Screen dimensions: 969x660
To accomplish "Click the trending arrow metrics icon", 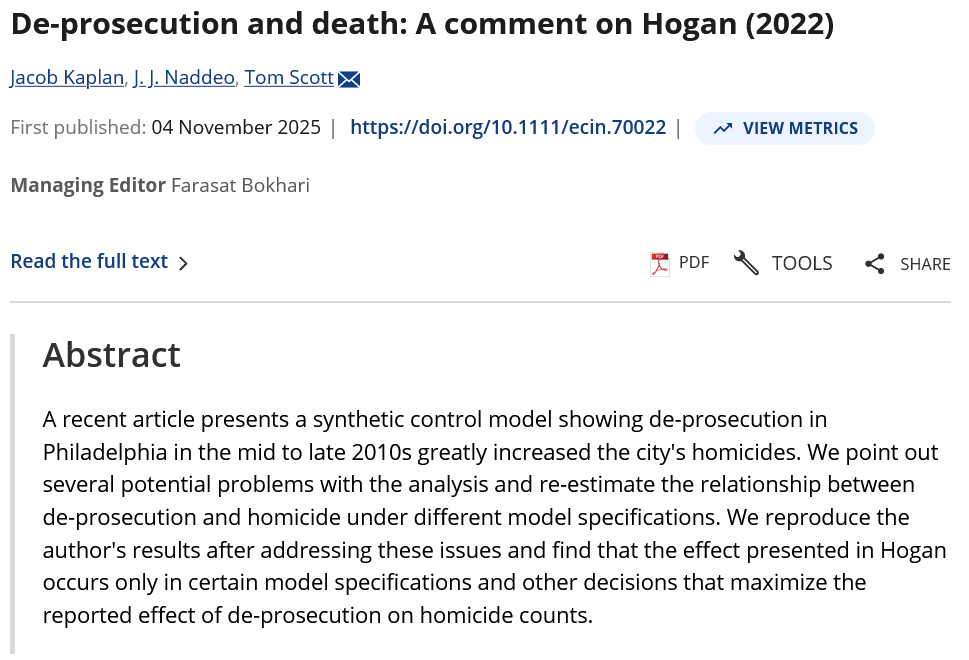I will 723,128.
